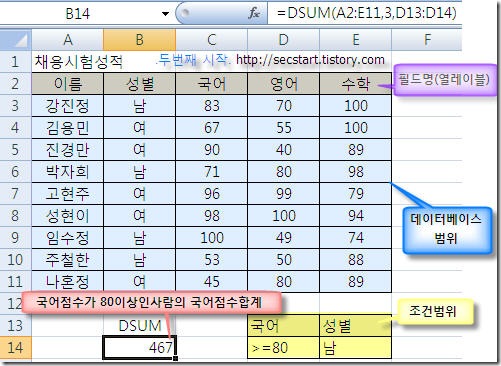Select the >=80 criteria cell
Viewport: 501px width, 366px height.
coord(283,348)
